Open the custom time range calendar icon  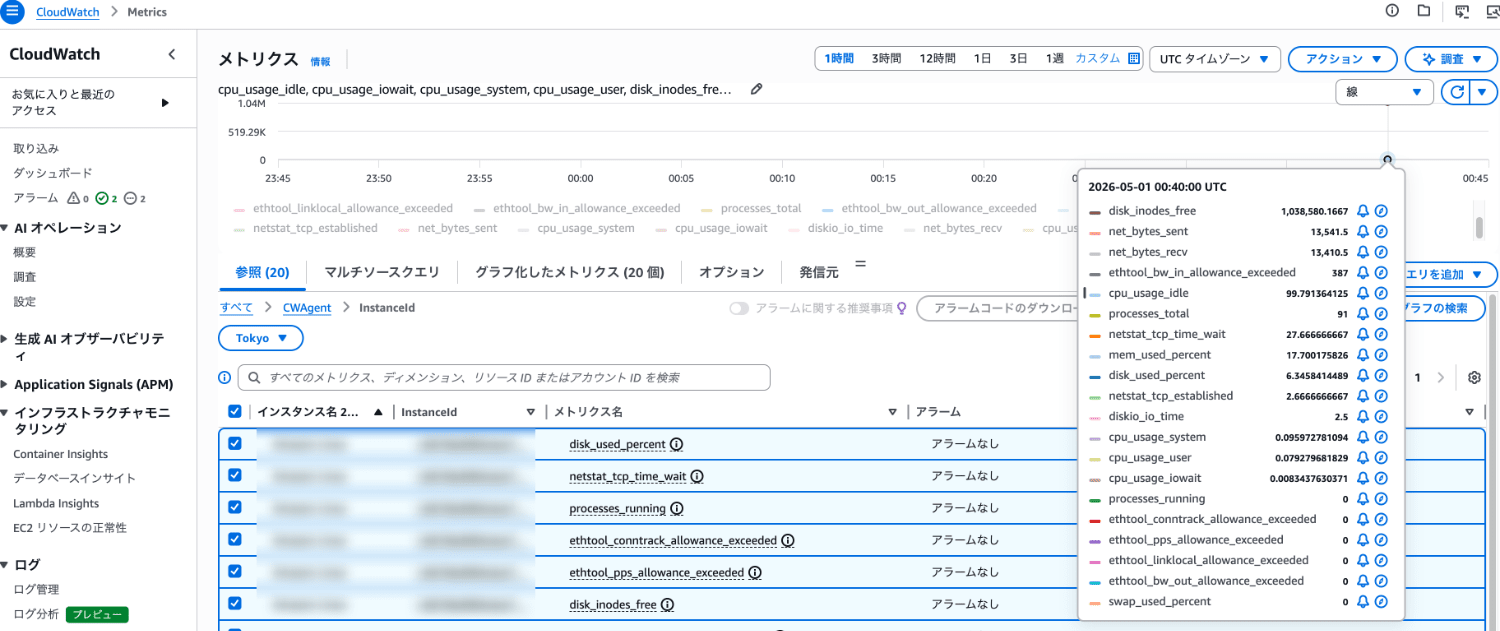pyautogui.click(x=1134, y=58)
